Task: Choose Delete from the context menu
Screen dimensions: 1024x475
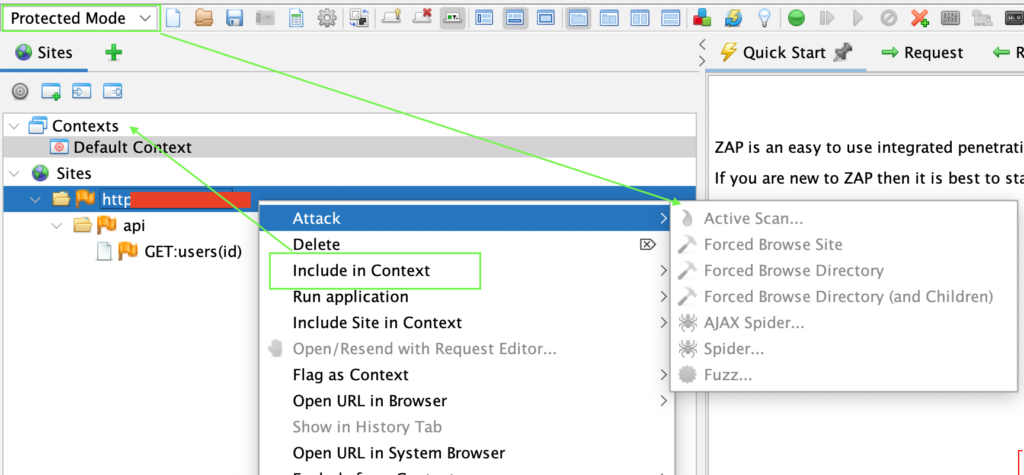Action: [466, 244]
